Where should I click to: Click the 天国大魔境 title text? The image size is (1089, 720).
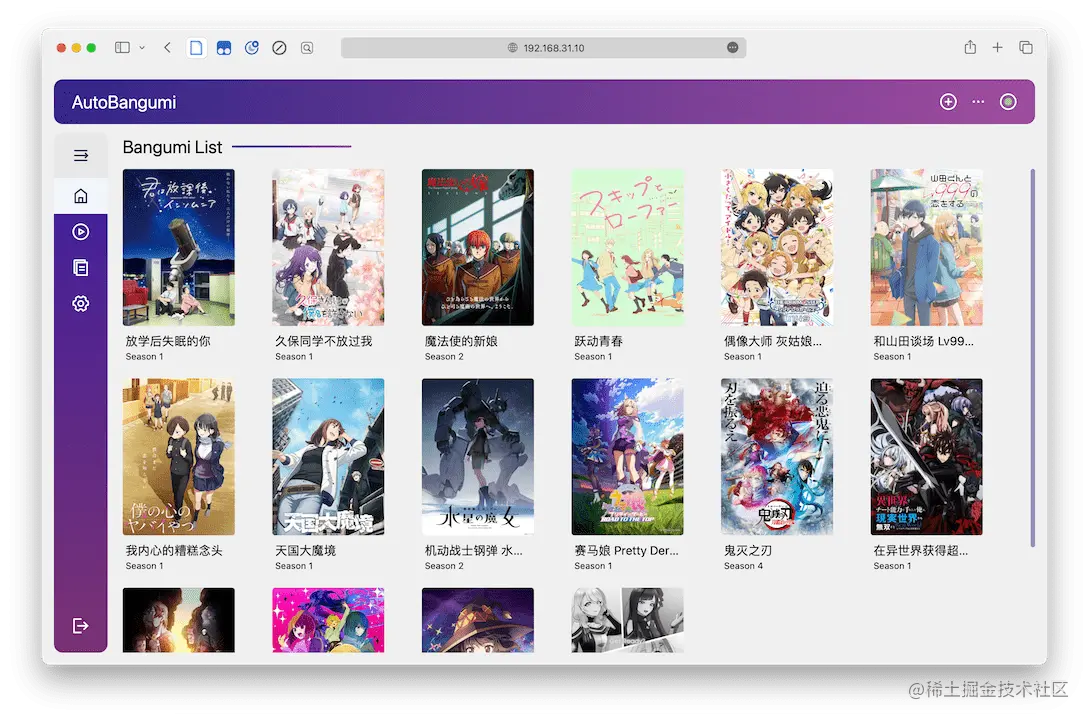(x=306, y=551)
